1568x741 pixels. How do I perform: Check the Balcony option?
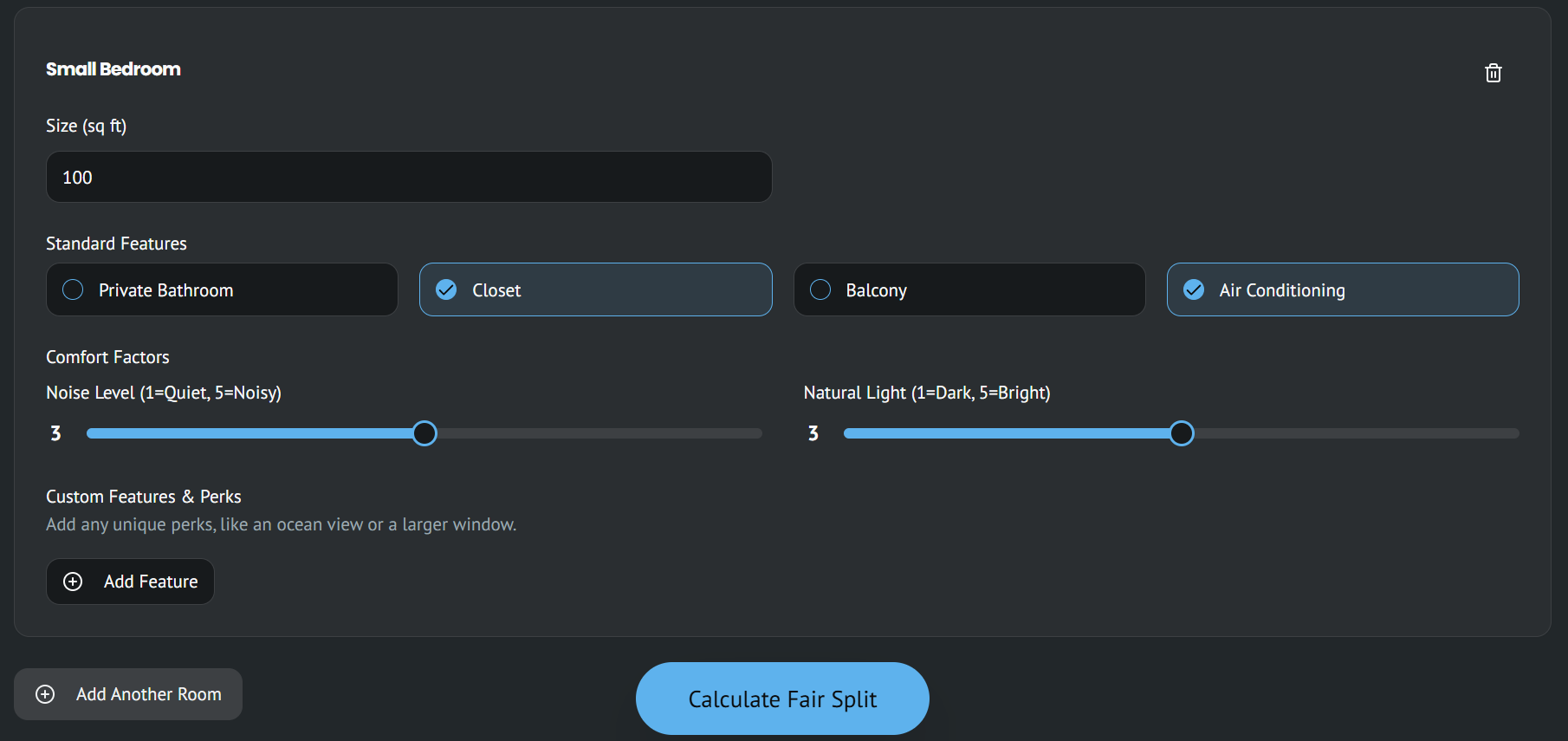coord(969,289)
